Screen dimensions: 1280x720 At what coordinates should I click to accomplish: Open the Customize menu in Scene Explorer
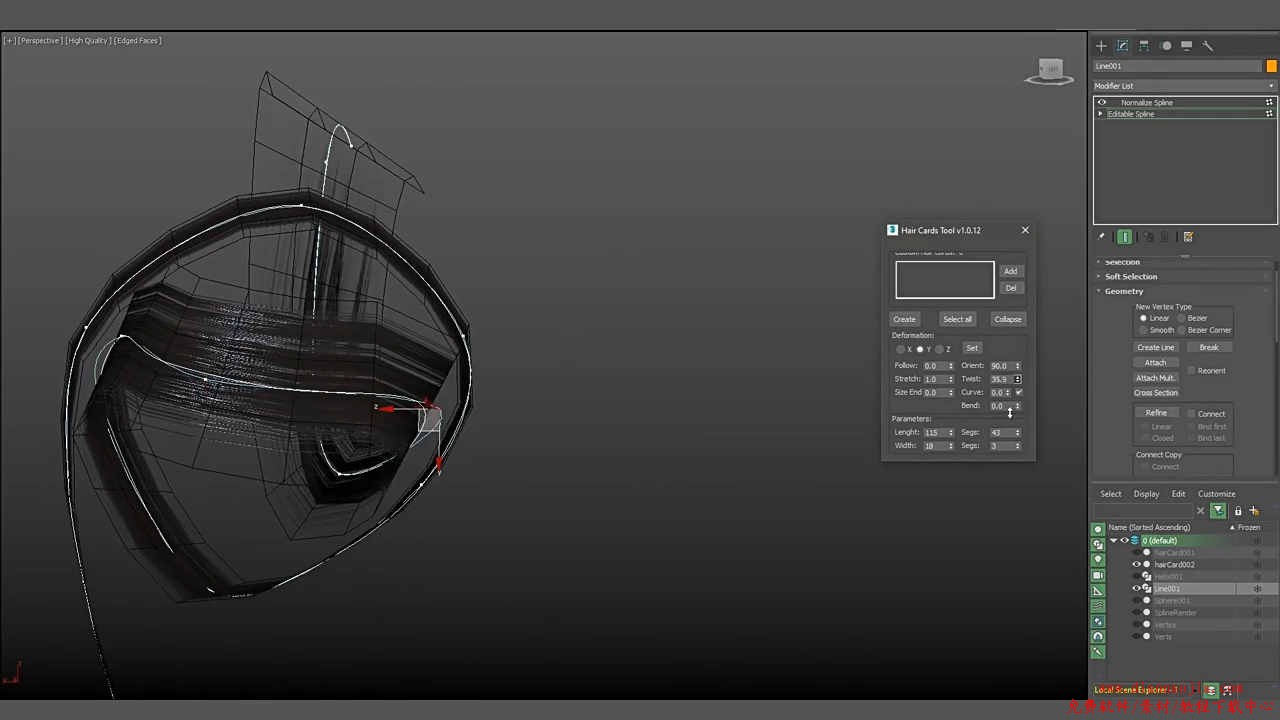1216,494
